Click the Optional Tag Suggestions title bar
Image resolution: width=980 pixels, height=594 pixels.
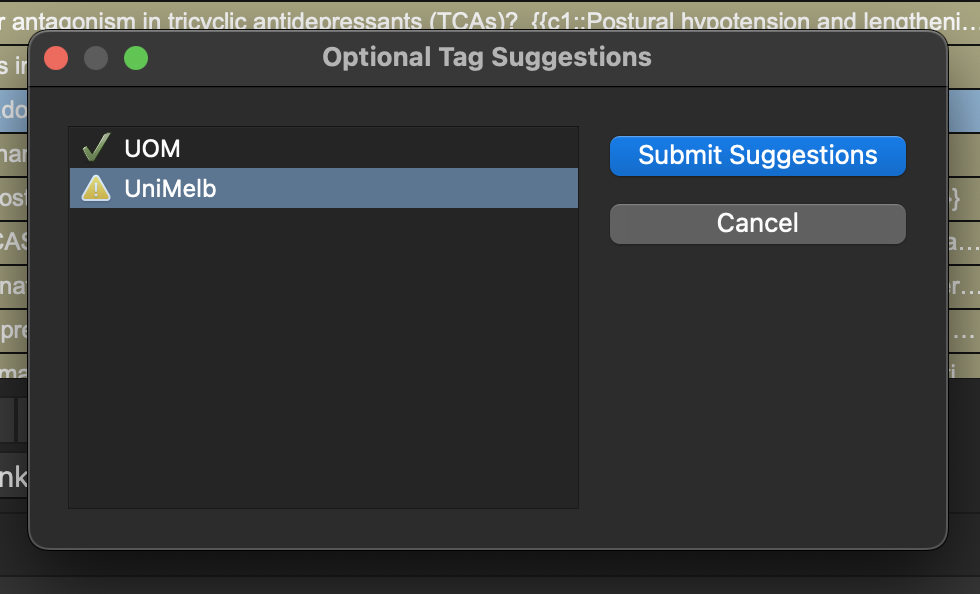click(487, 58)
